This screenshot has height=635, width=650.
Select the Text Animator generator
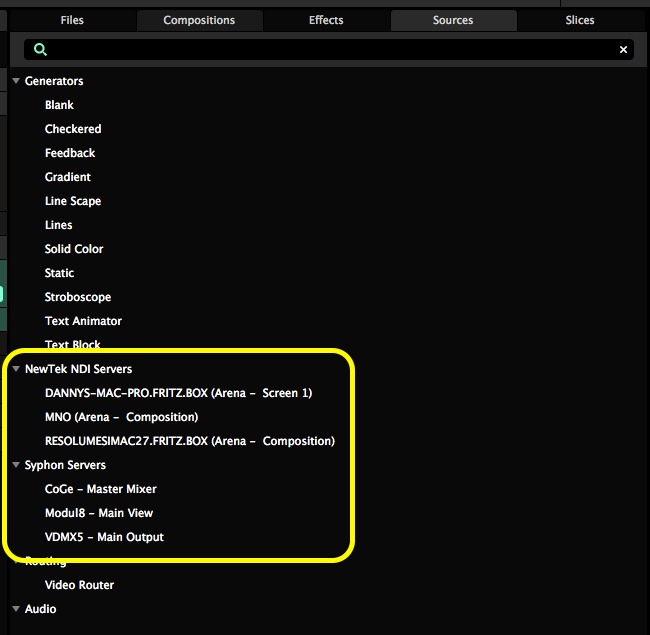[x=83, y=321]
